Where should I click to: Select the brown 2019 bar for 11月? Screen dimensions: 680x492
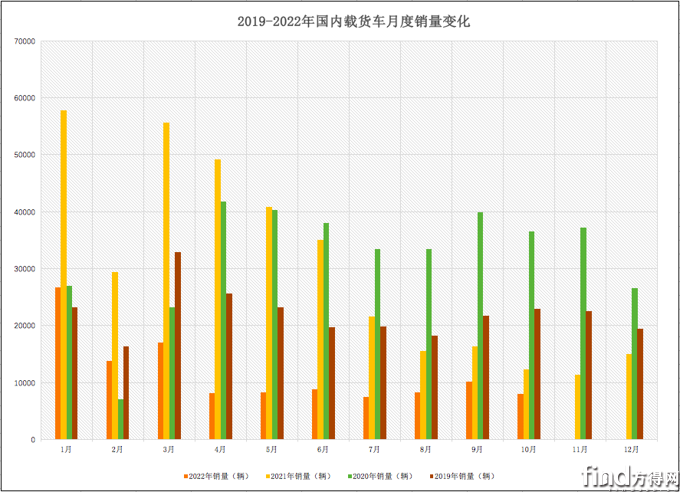click(588, 375)
